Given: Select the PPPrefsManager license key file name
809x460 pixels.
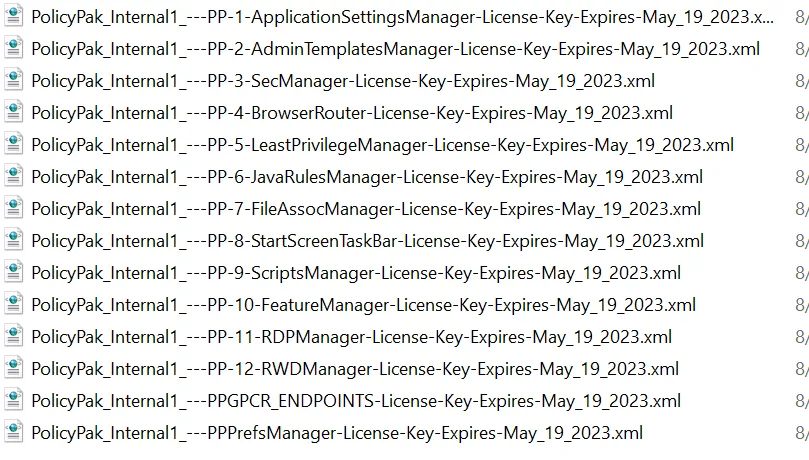Looking at the screenshot, I should click(x=337, y=433).
